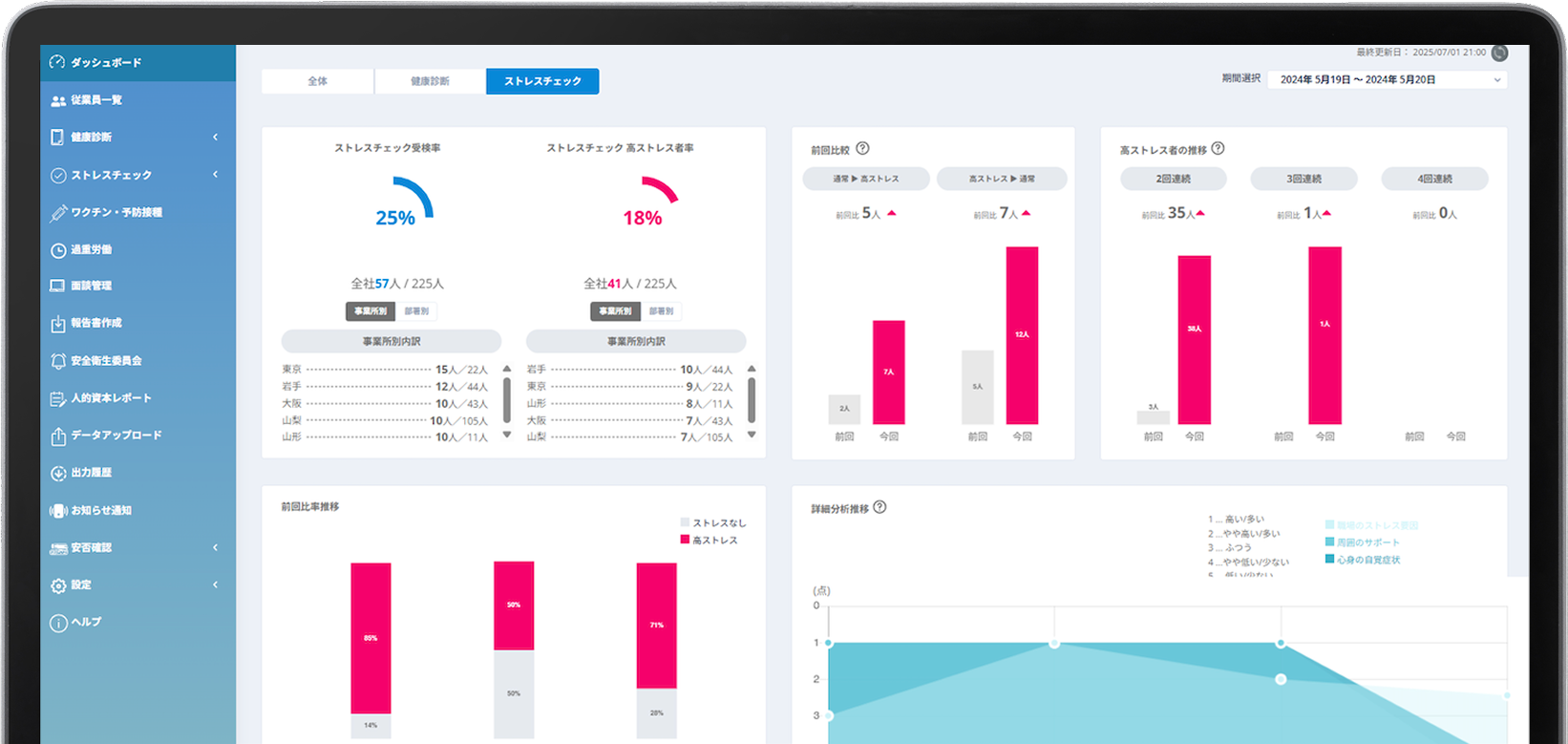The width and height of the screenshot is (1568, 744).
Task: Click the 従業員一覧 people icon
Action: (57, 100)
